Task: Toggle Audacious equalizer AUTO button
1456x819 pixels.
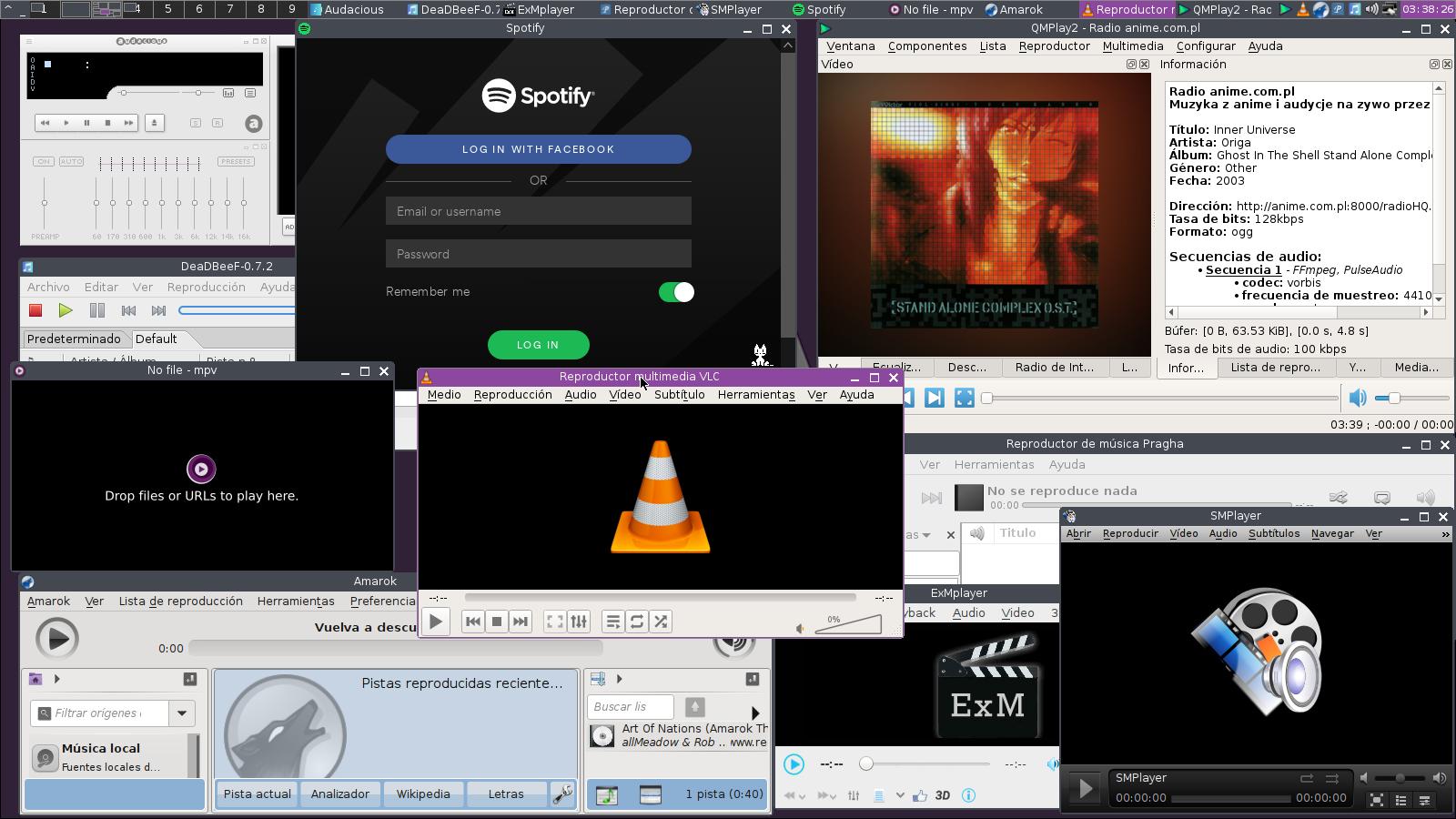Action: [x=71, y=162]
